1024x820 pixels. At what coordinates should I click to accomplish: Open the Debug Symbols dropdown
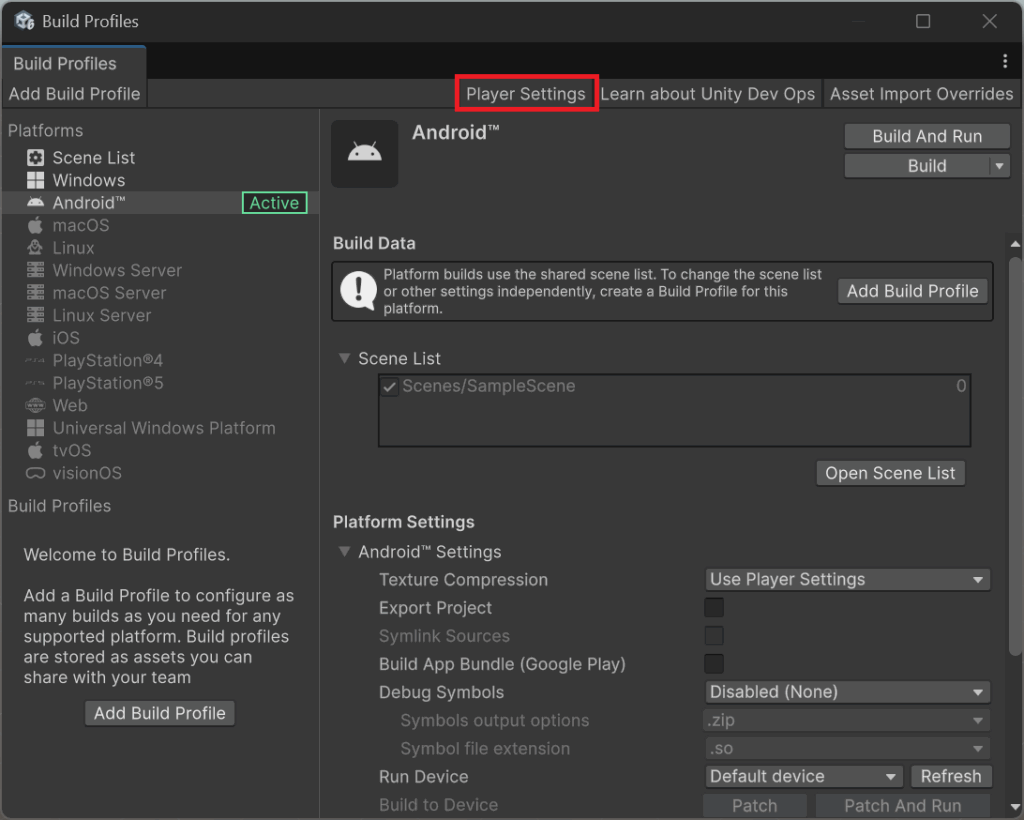847,691
